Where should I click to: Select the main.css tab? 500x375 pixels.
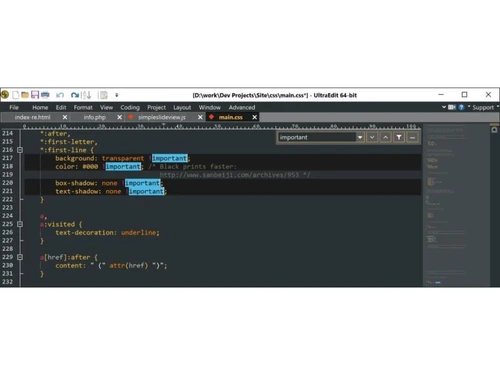pyautogui.click(x=231, y=117)
